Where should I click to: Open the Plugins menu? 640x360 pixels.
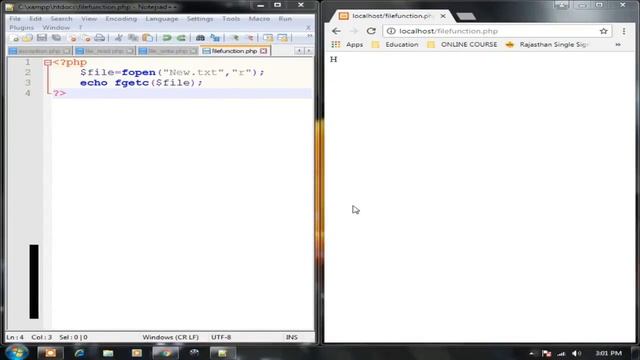[22, 28]
